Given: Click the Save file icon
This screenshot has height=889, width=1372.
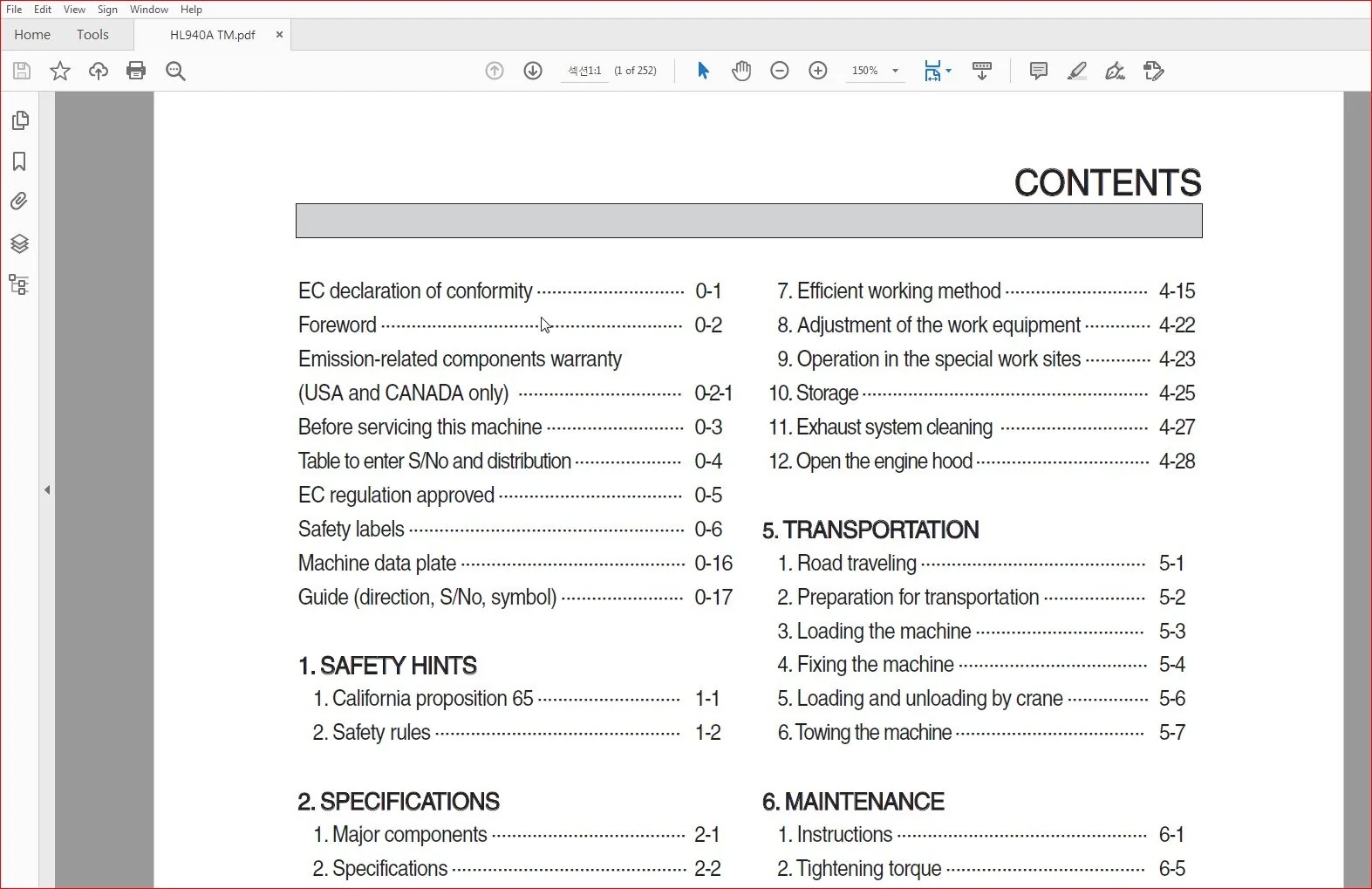Looking at the screenshot, I should coord(22,71).
